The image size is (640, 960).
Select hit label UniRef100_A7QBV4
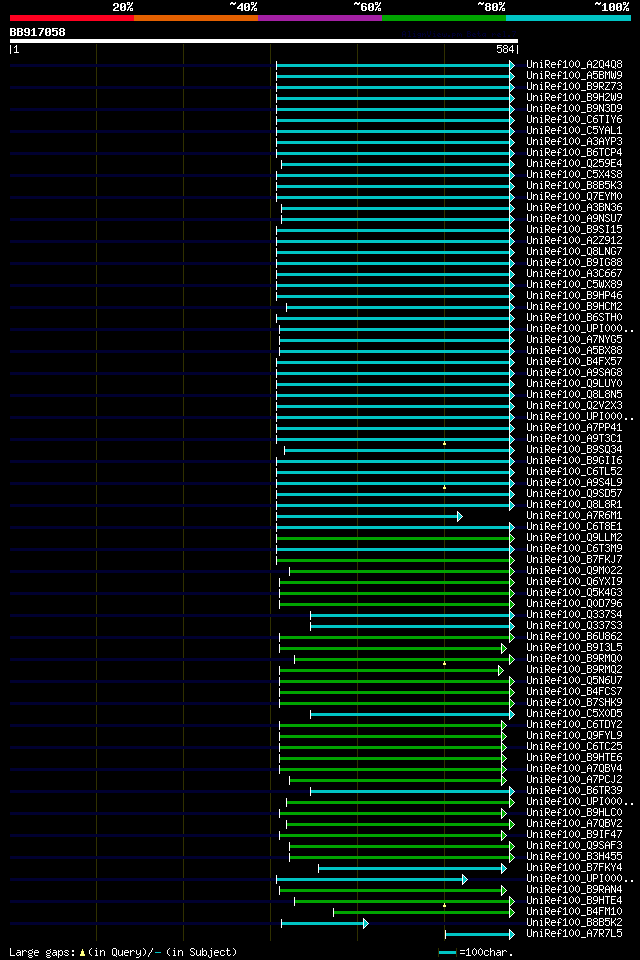point(574,770)
